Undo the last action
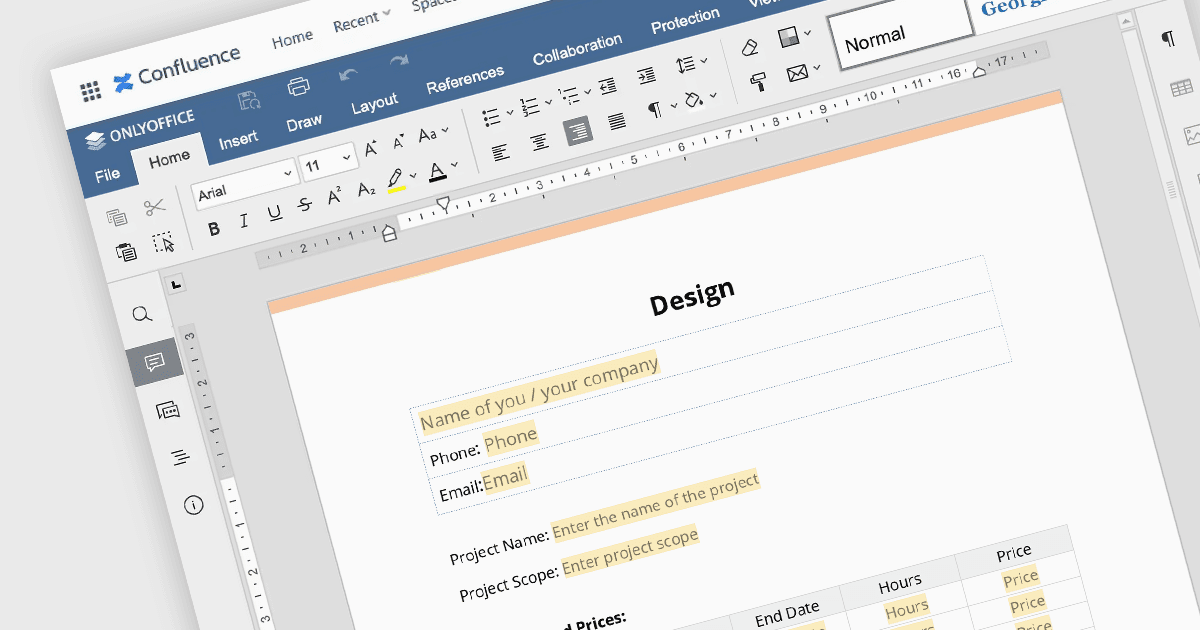 (348, 74)
